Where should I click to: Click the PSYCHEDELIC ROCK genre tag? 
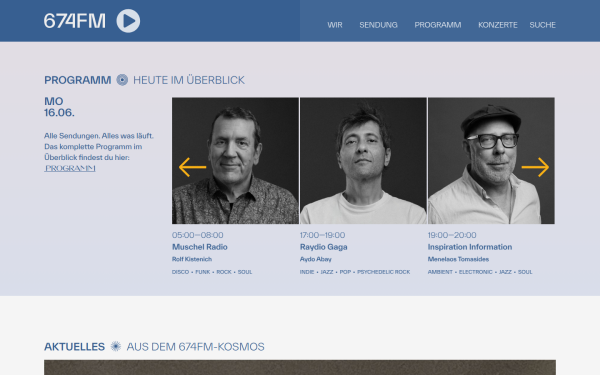[x=383, y=272]
